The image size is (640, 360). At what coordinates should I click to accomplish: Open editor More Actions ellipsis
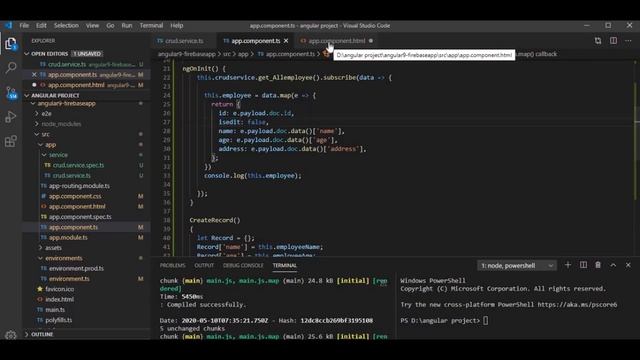click(628, 40)
